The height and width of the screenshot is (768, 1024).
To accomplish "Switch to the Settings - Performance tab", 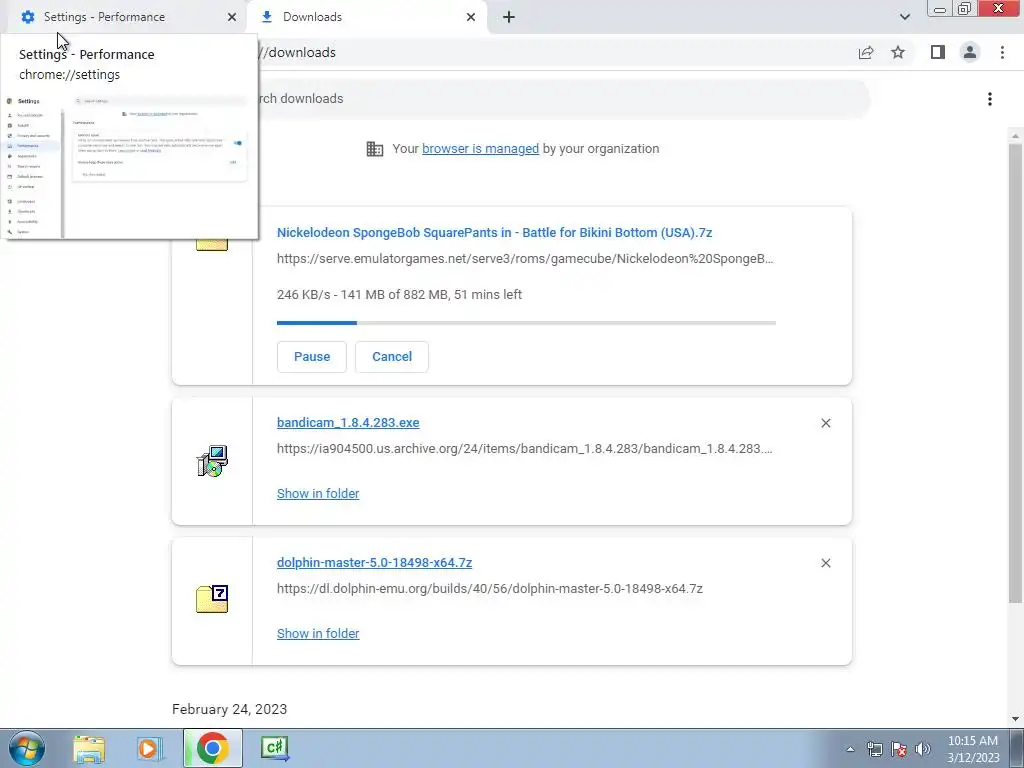I will point(127,17).
